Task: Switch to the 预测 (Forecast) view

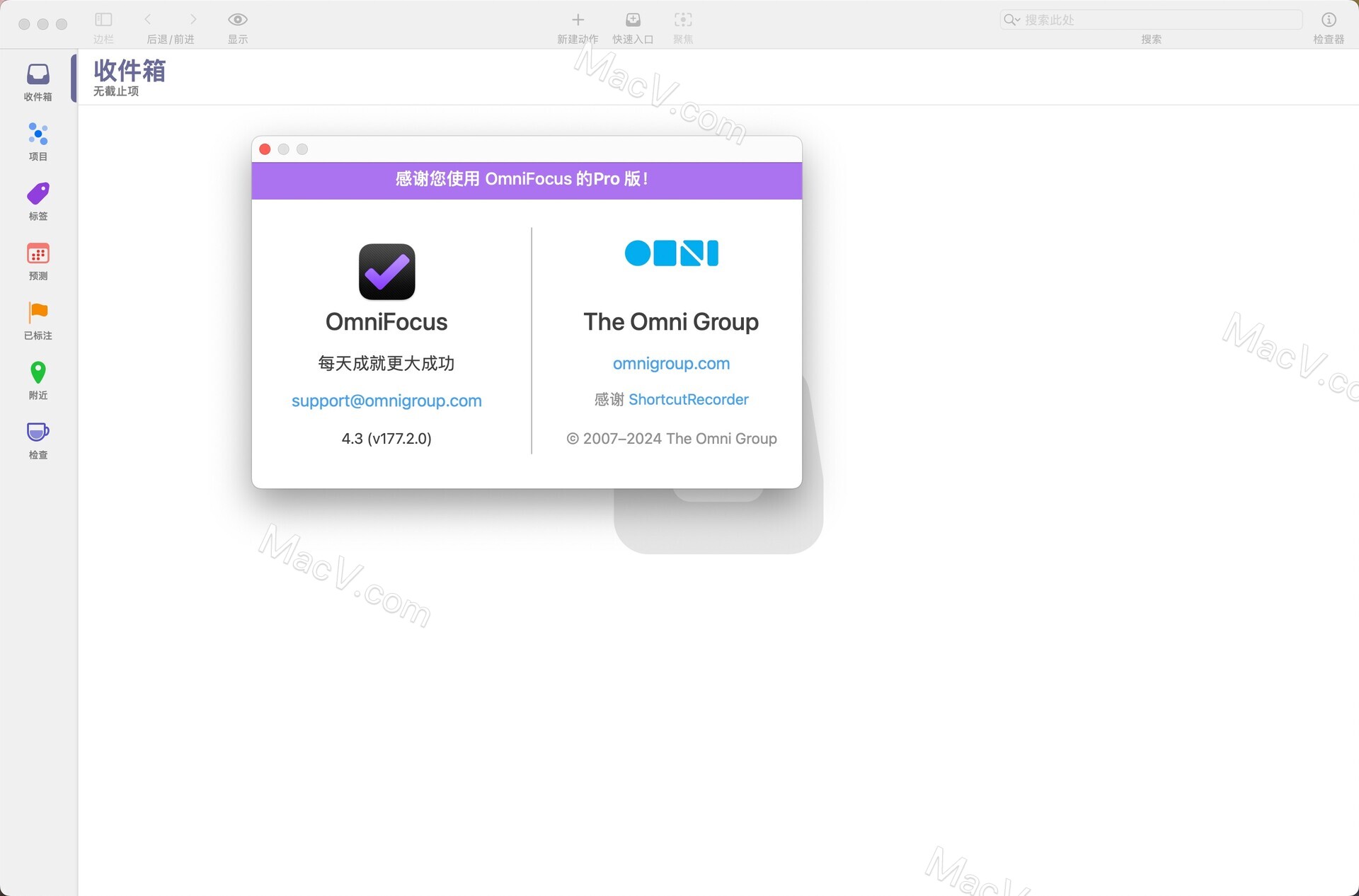Action: 38,260
